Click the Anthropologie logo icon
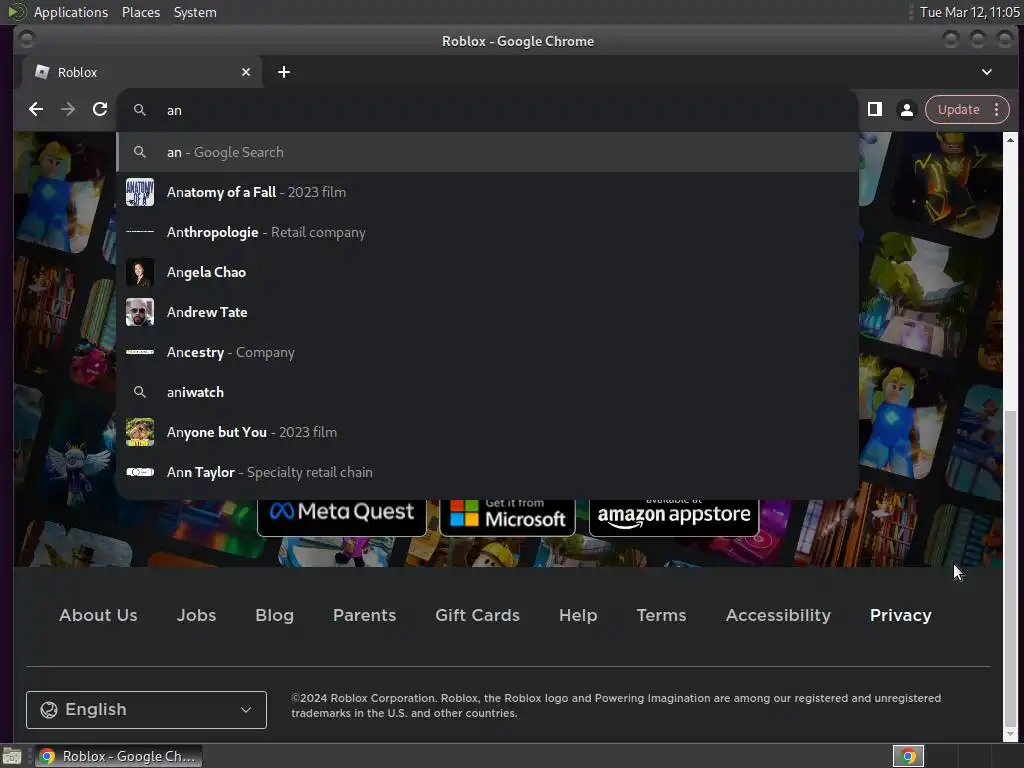The height and width of the screenshot is (768, 1024). point(140,232)
